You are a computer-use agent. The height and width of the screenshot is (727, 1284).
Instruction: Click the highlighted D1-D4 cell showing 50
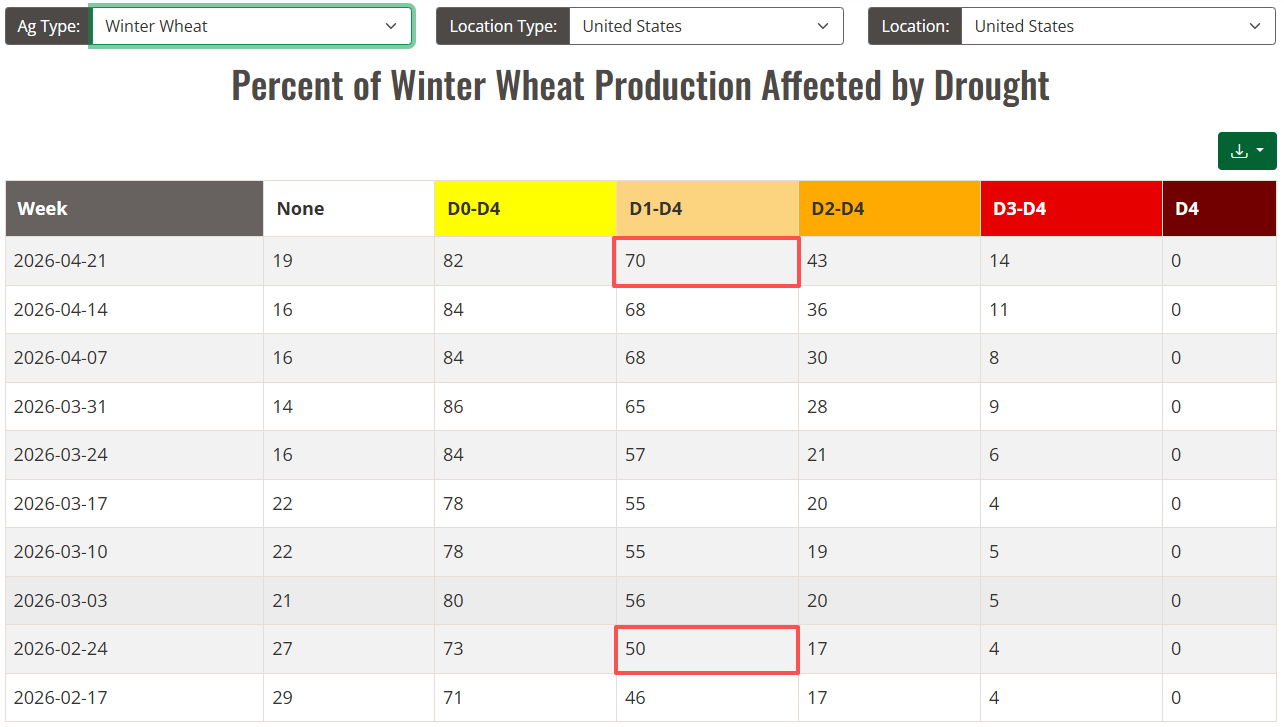pyautogui.click(x=706, y=650)
